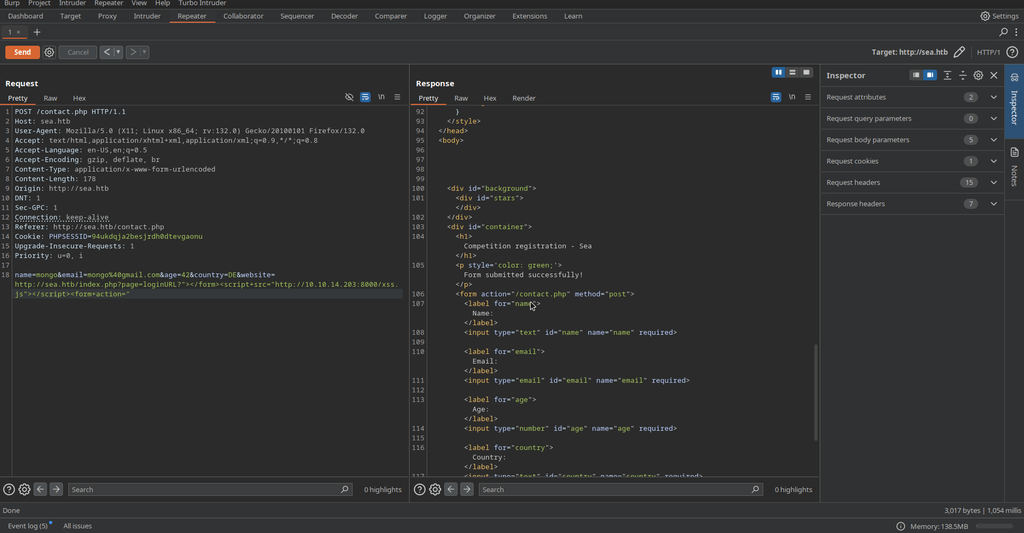
Task: Open the Event log
Action: [x=27, y=525]
